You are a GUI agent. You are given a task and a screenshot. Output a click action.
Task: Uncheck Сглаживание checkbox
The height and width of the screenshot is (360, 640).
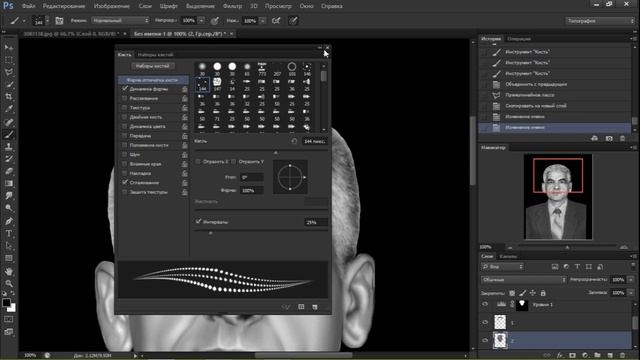click(124, 182)
